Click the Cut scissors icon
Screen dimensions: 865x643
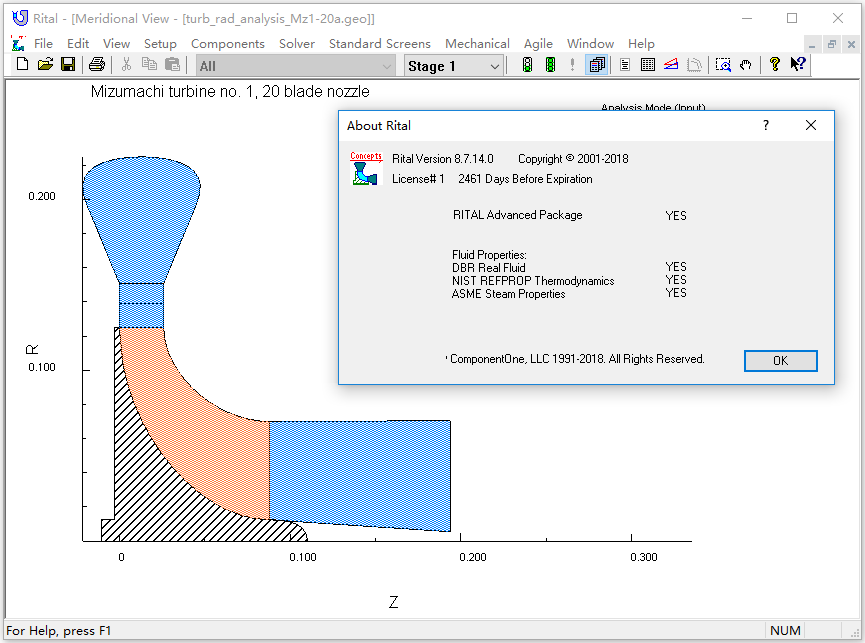pyautogui.click(x=126, y=65)
